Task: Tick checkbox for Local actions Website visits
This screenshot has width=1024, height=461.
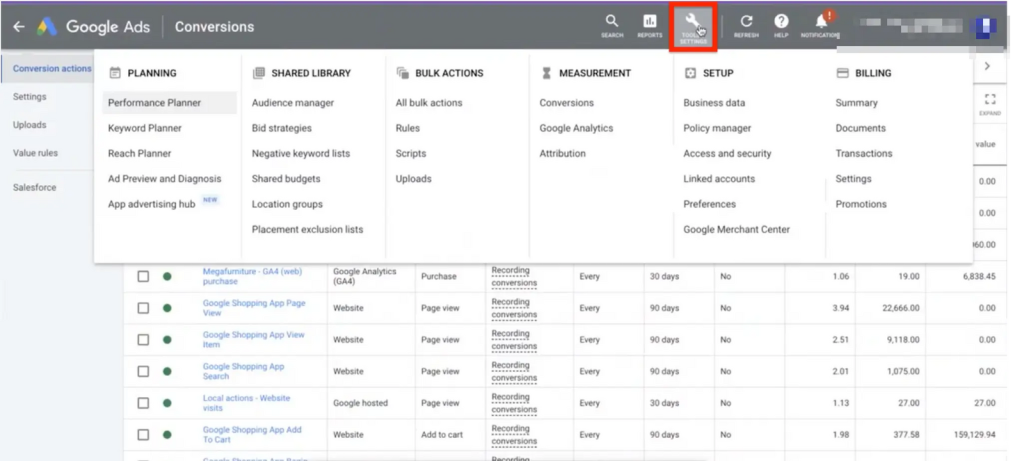Action: click(143, 403)
